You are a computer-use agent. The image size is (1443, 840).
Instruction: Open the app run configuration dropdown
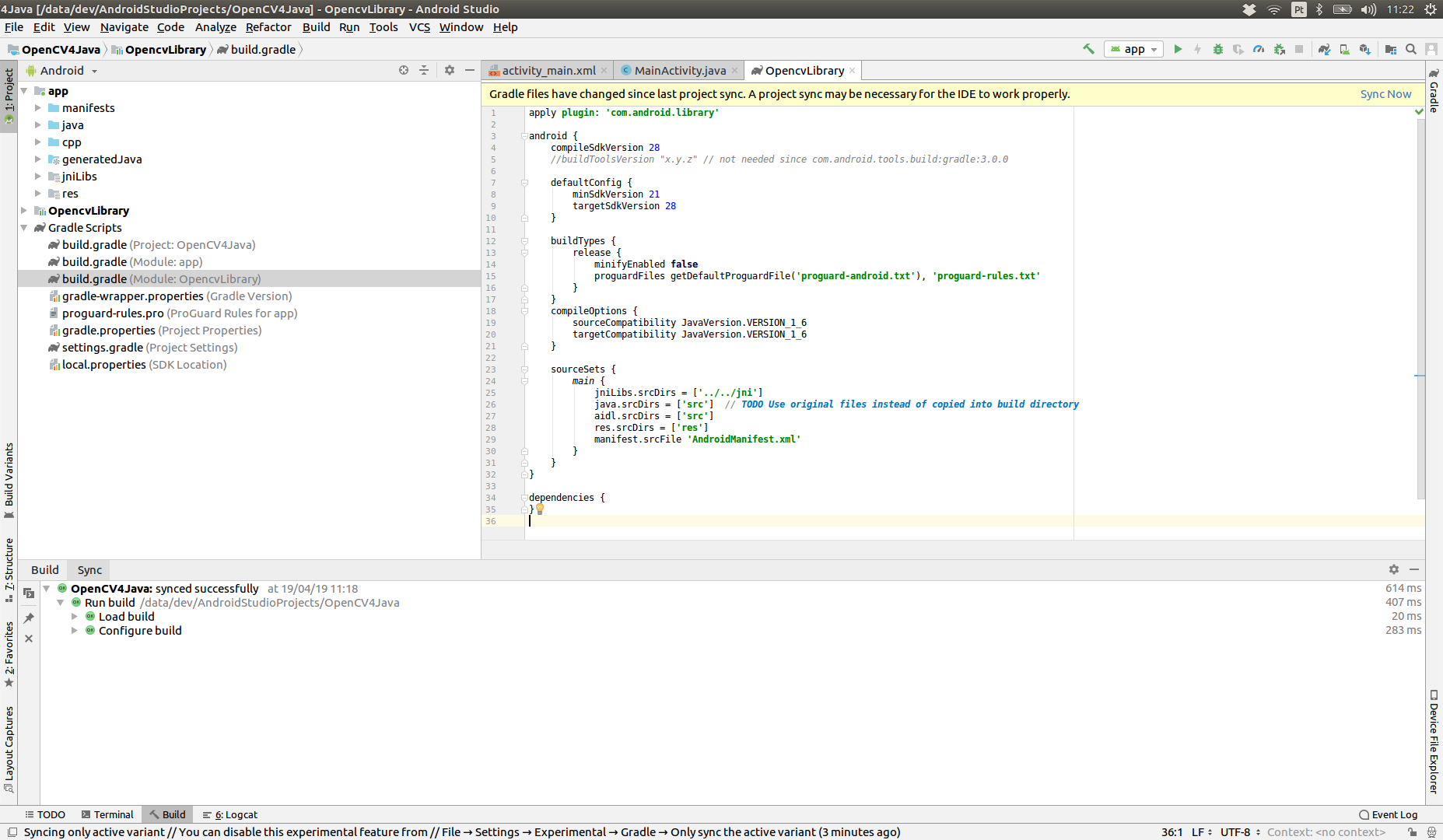(x=1133, y=49)
